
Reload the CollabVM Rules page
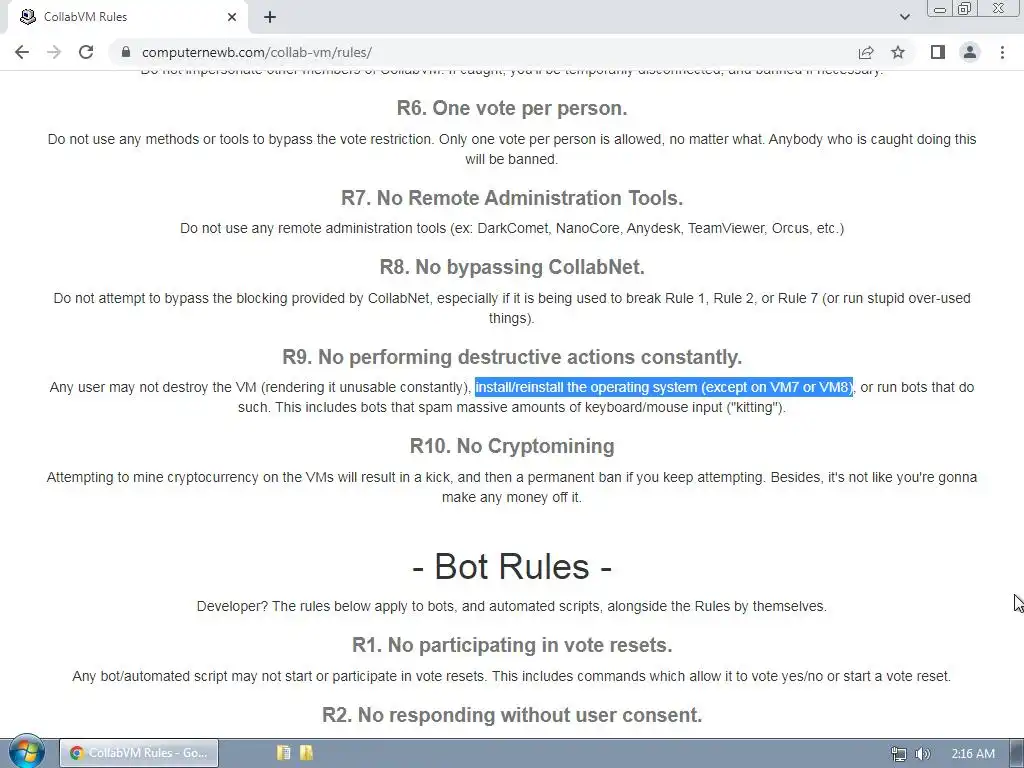(x=86, y=52)
